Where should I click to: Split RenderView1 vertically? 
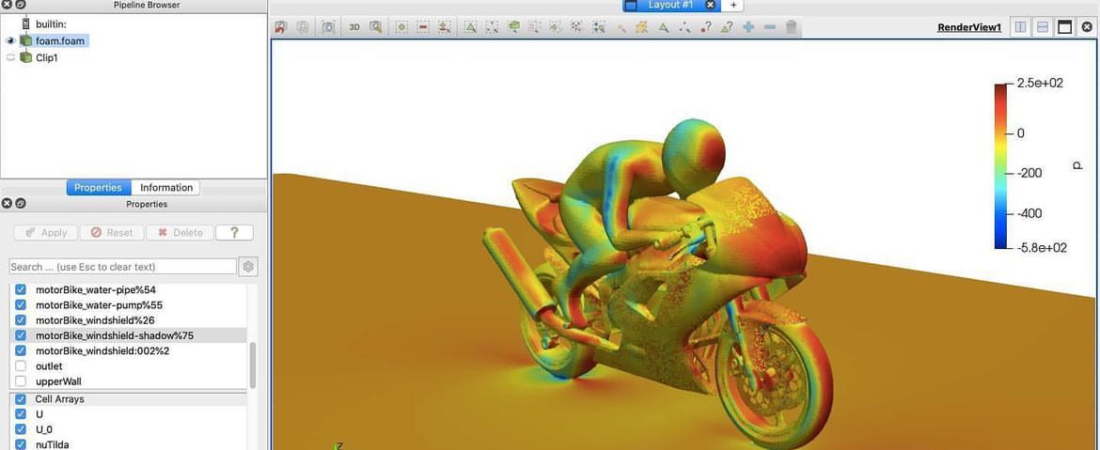(1042, 27)
